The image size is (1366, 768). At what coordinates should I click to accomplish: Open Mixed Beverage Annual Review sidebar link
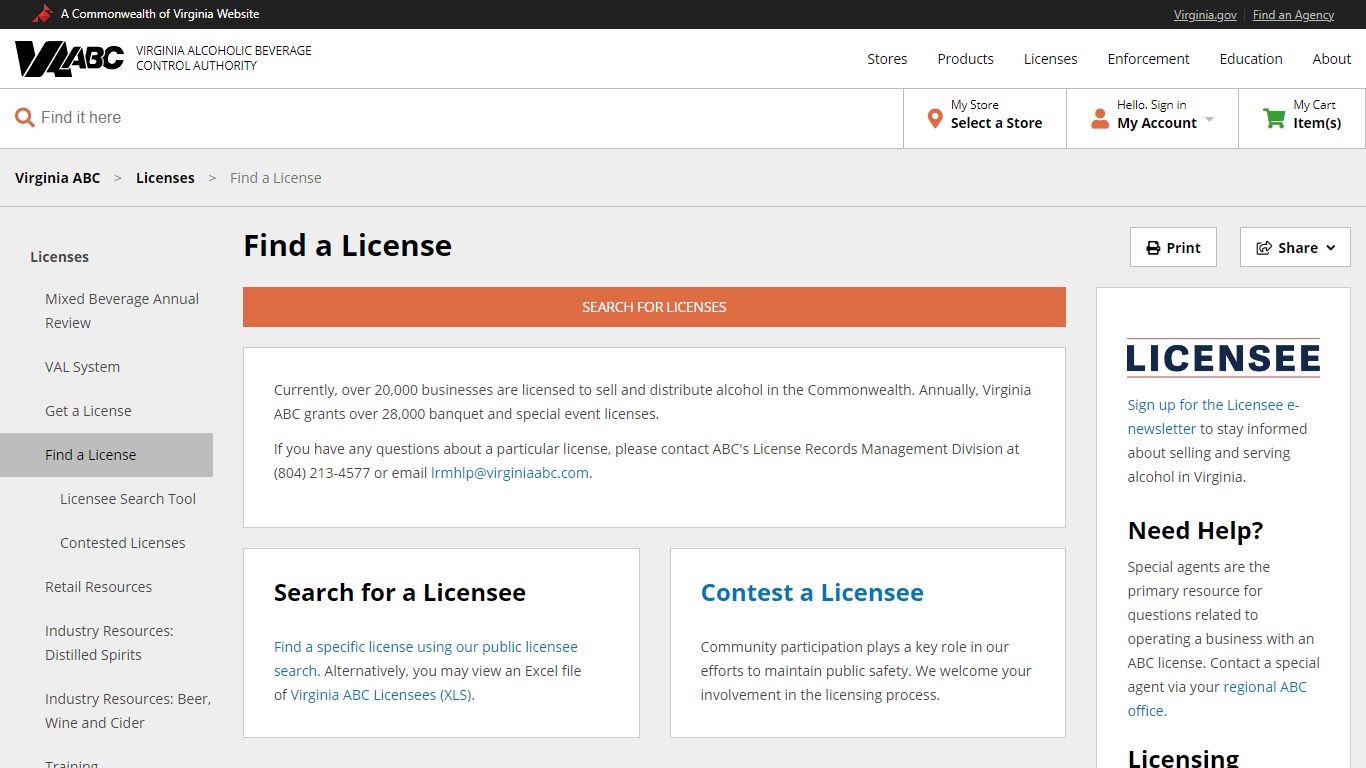point(122,311)
